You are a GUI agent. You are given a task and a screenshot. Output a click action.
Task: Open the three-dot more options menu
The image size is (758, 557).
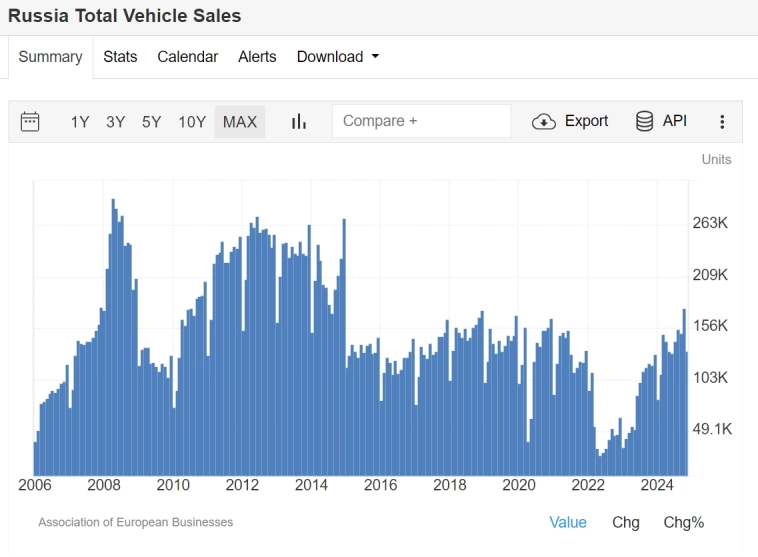point(722,121)
